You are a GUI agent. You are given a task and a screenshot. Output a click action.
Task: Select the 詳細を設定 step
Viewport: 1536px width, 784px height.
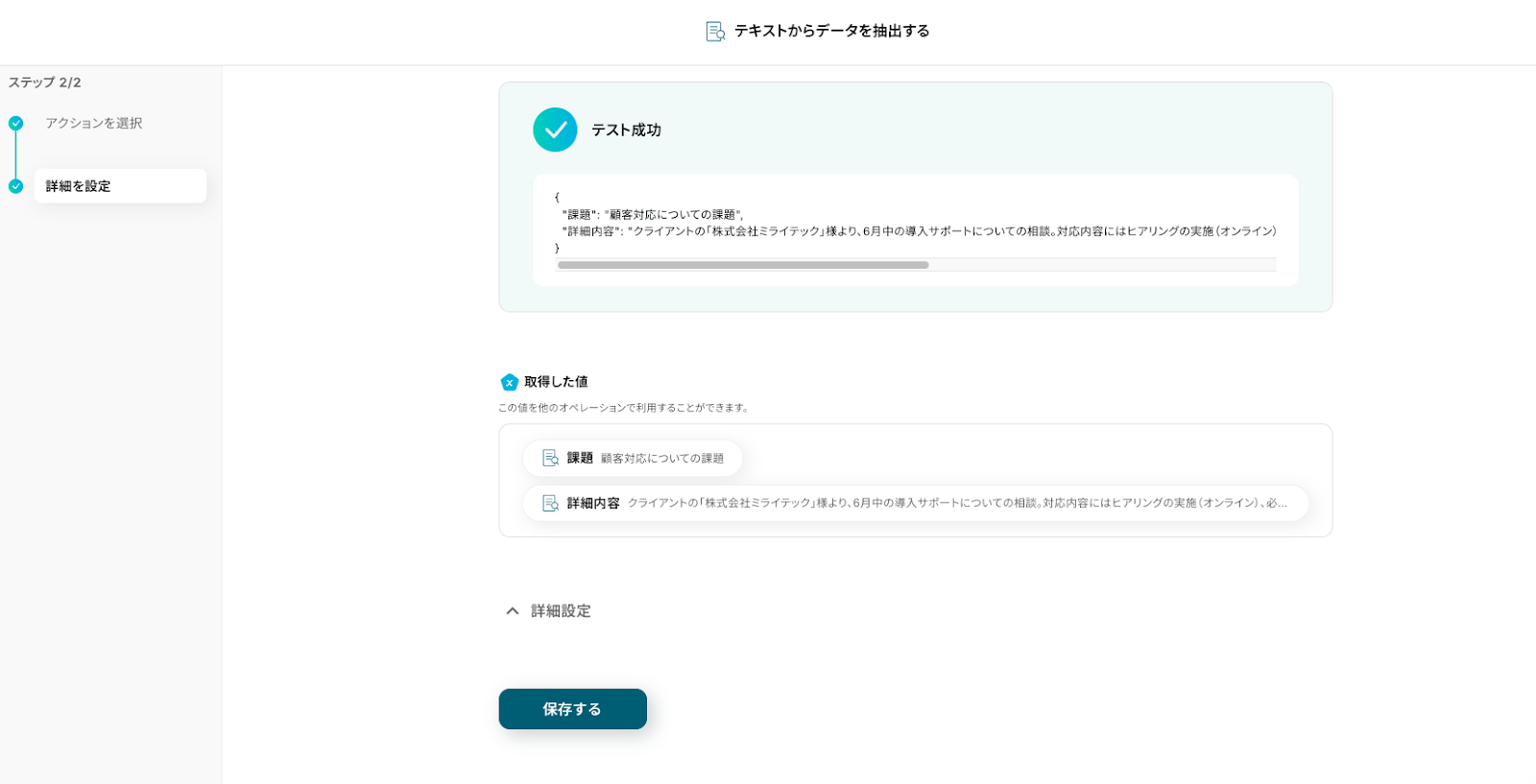tap(120, 186)
